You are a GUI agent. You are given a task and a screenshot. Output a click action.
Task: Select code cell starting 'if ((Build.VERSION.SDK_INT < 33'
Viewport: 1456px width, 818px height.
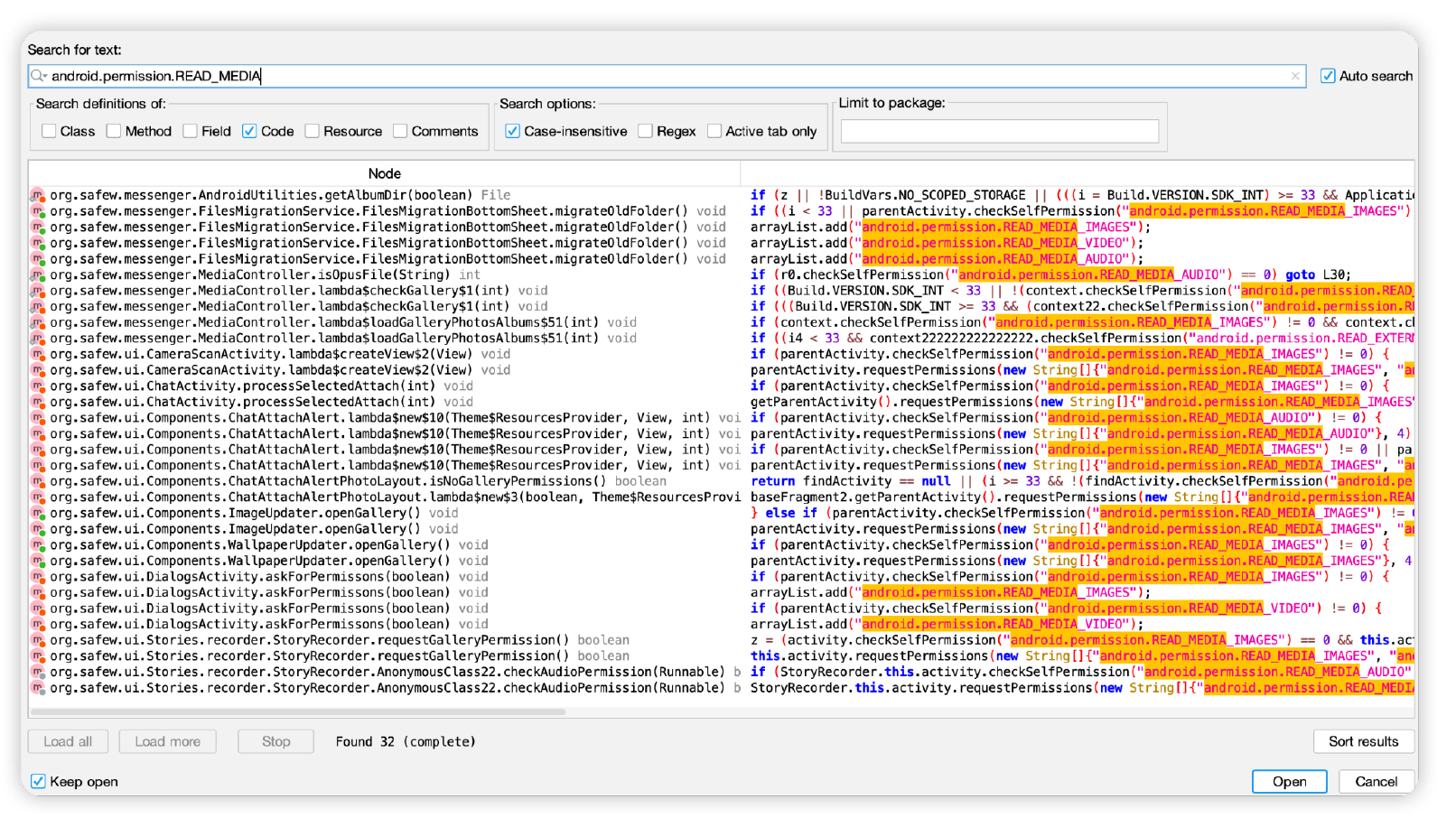coord(1081,291)
